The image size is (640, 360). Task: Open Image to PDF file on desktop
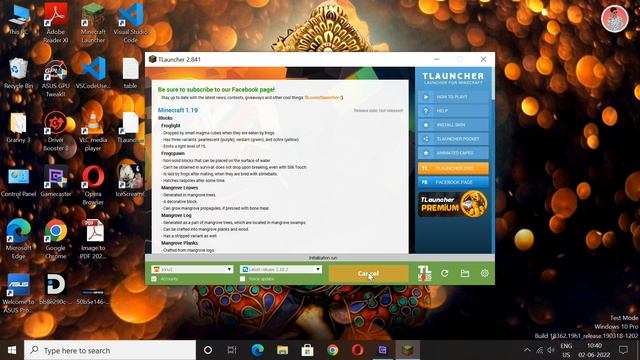[x=93, y=240]
